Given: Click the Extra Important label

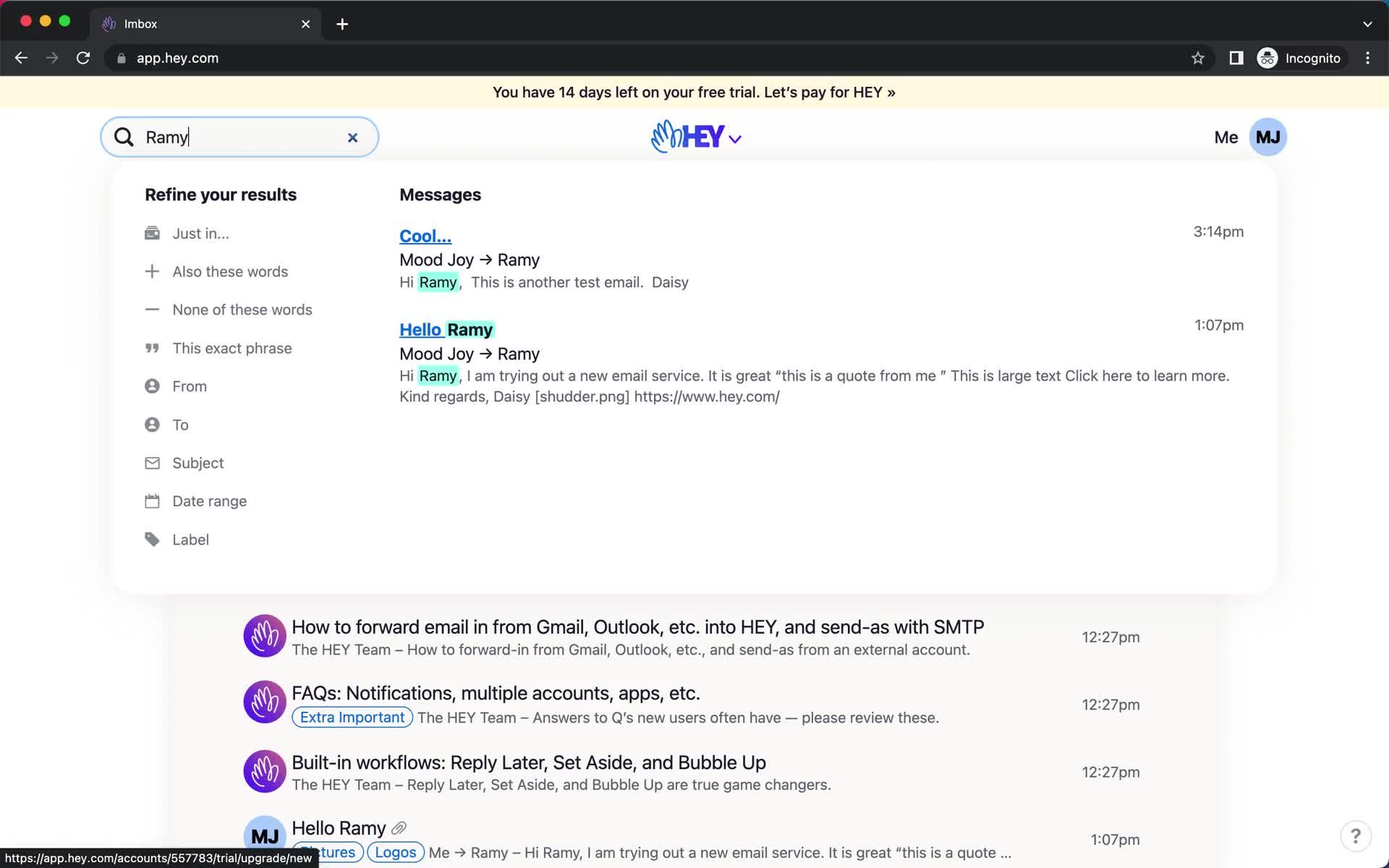Looking at the screenshot, I should coord(352,718).
